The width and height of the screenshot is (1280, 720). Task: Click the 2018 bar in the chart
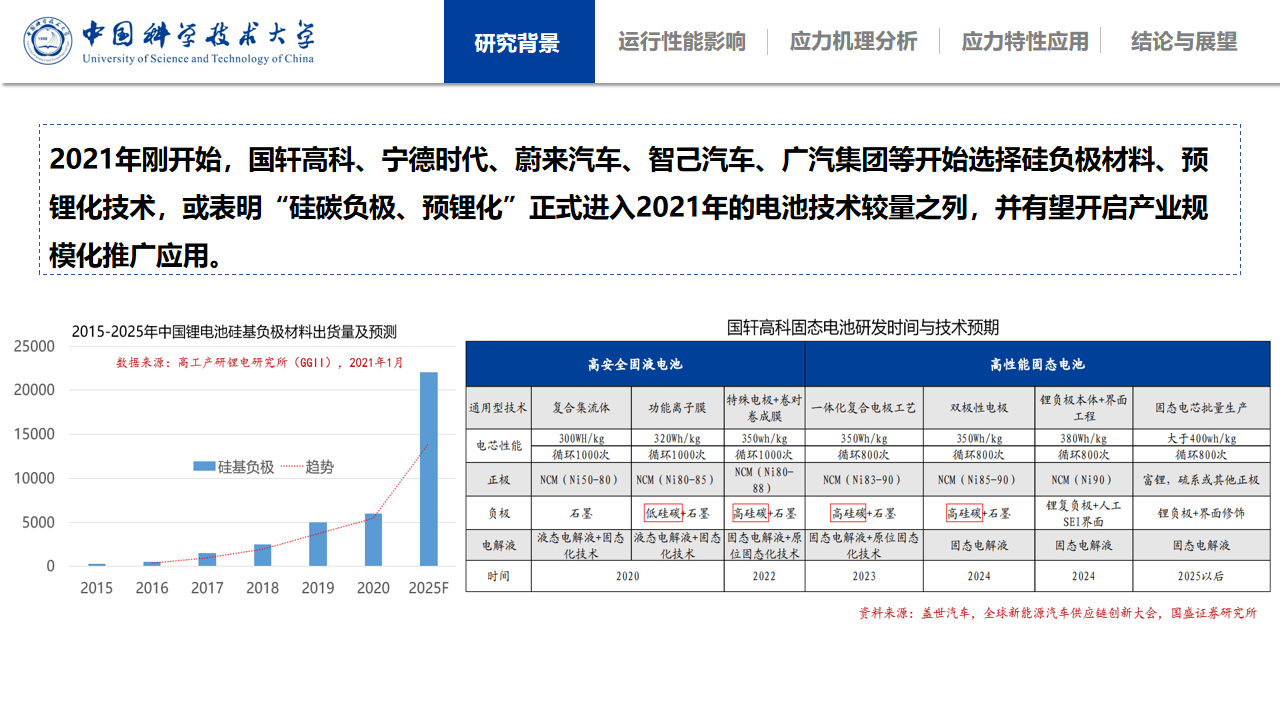point(262,555)
